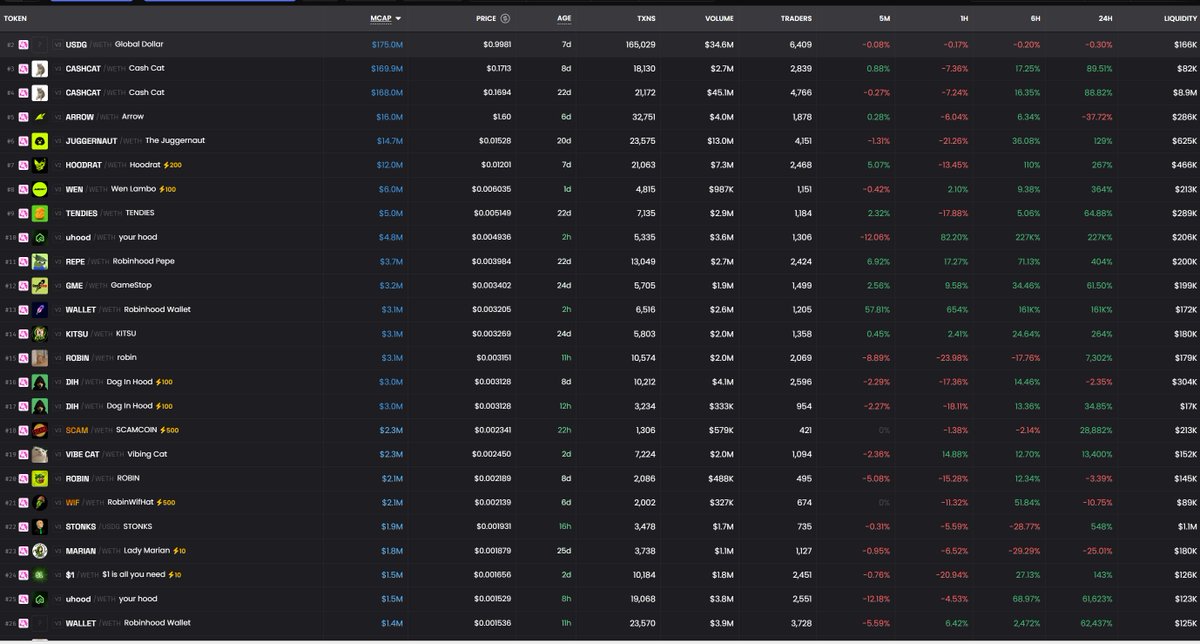The height and width of the screenshot is (644, 1200).
Task: Open the MARIAN Lady Marian logo
Action: pos(39,550)
